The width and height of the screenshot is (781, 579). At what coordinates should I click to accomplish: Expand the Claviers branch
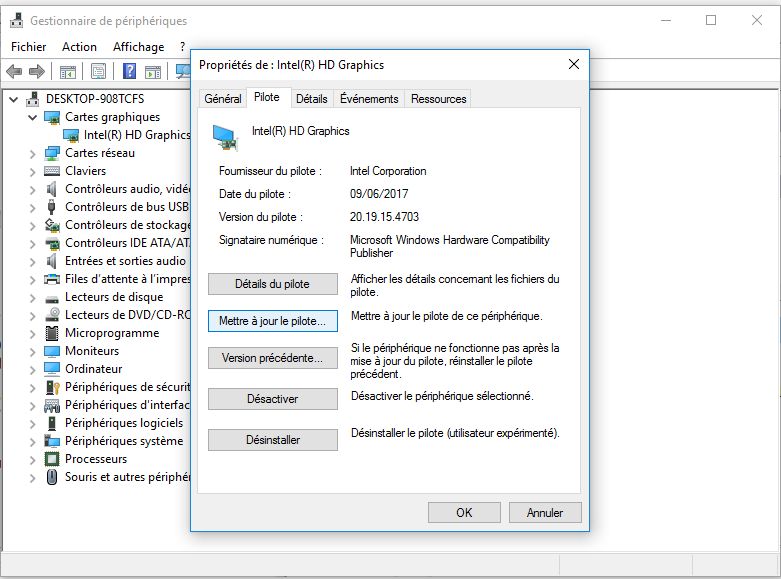pyautogui.click(x=33, y=172)
